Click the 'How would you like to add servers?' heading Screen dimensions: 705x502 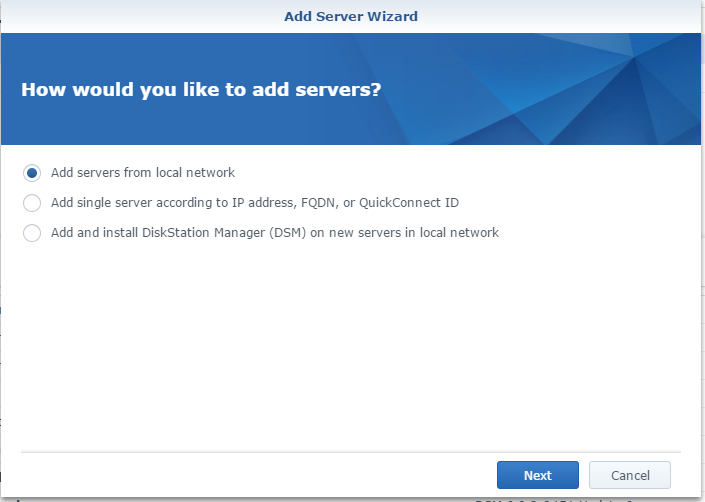tap(201, 90)
